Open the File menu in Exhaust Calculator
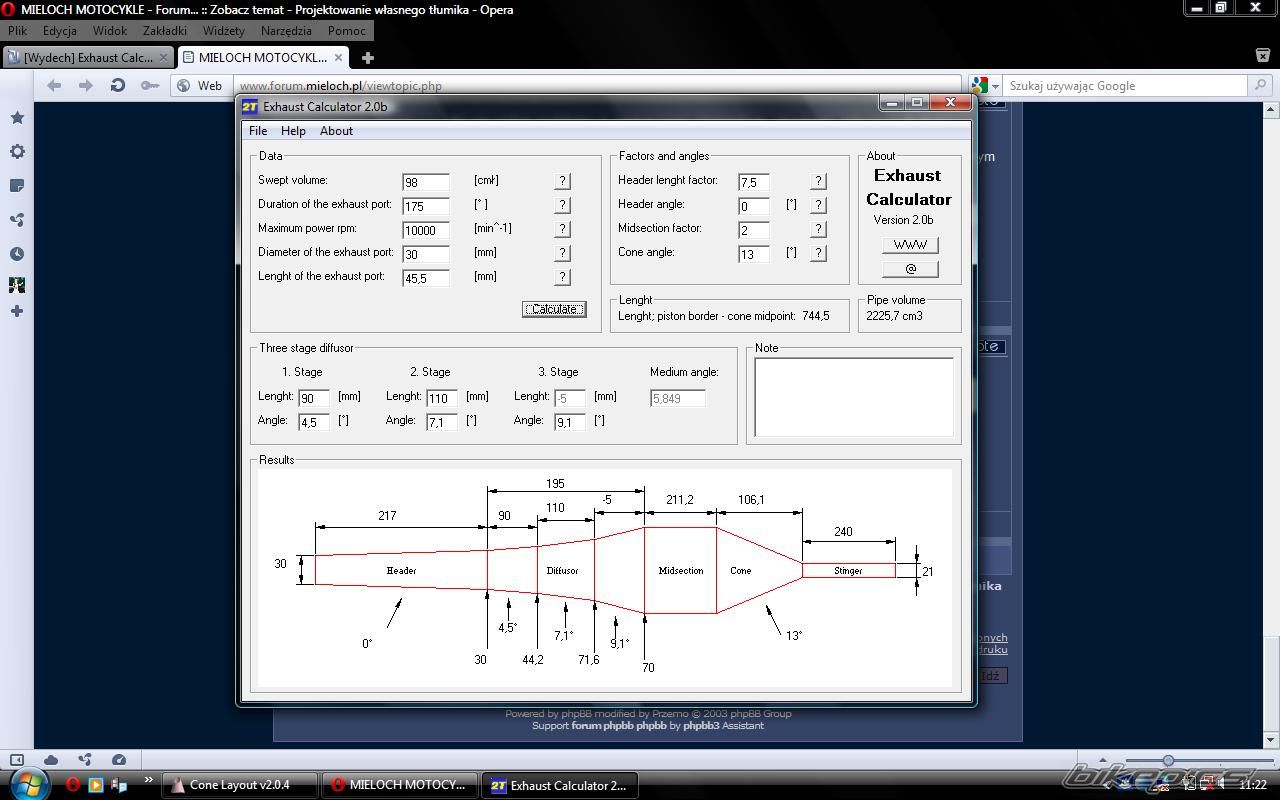The width and height of the screenshot is (1280, 800). coord(258,131)
